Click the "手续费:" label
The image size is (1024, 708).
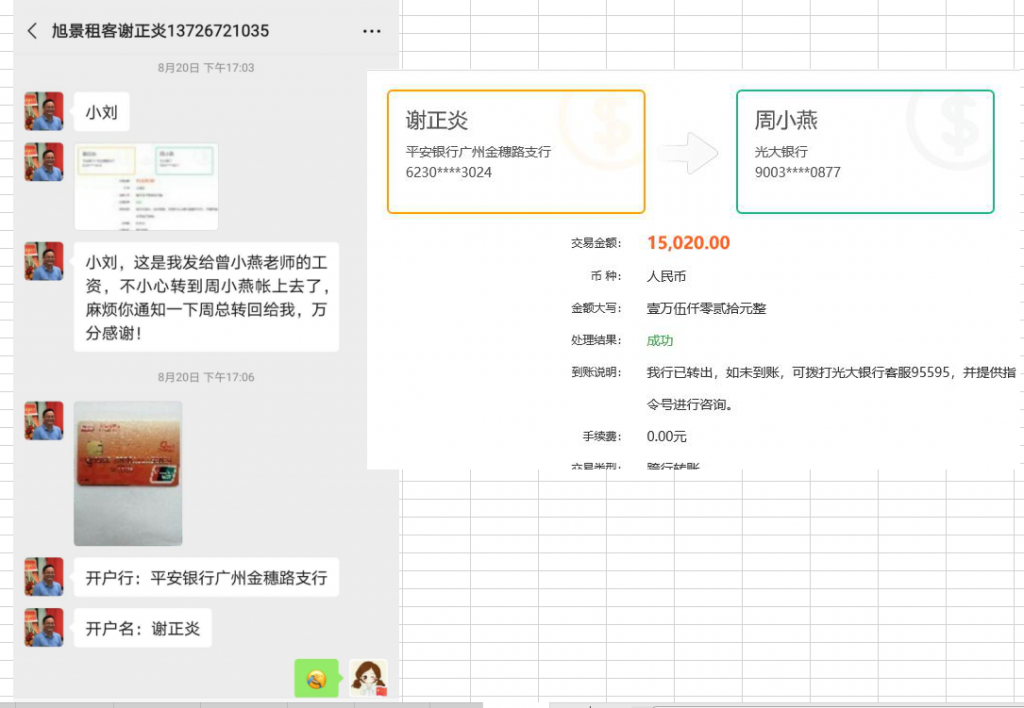click(x=601, y=436)
